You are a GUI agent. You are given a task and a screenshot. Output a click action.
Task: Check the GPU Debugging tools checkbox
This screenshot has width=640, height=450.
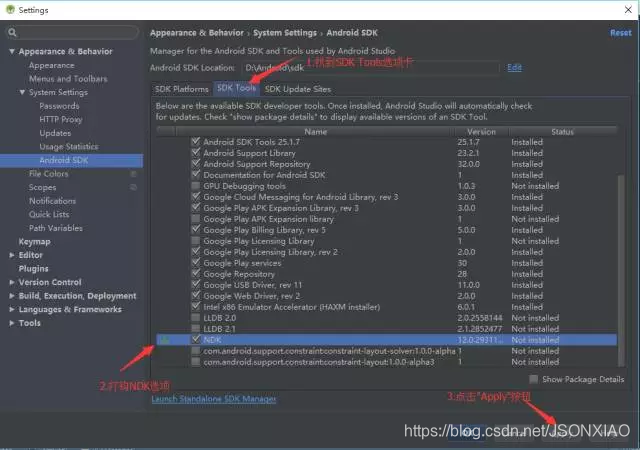click(x=196, y=186)
